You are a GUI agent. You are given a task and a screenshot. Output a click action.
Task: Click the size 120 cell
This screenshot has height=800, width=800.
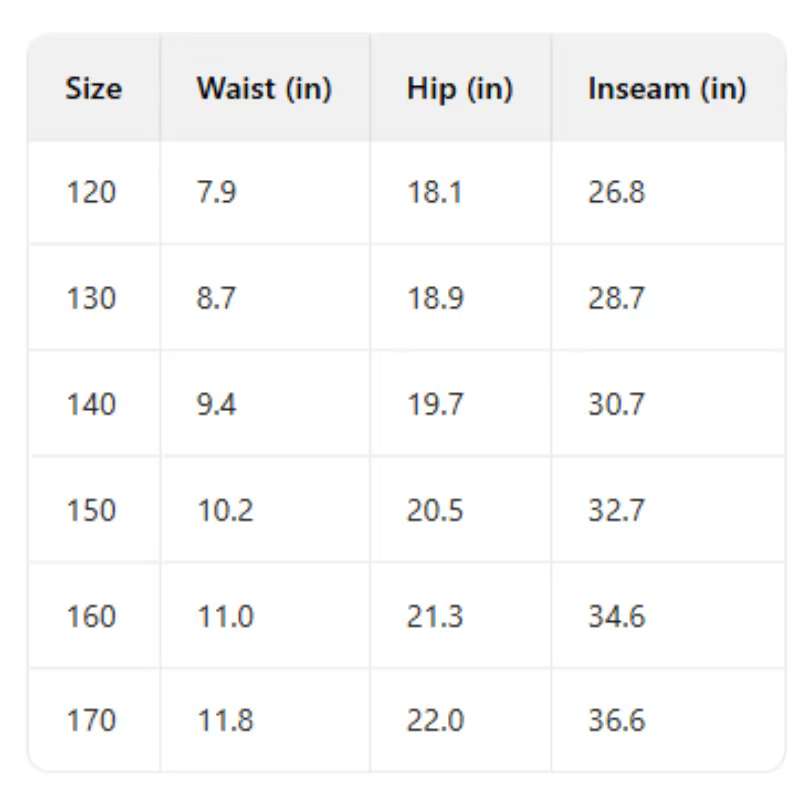pyautogui.click(x=91, y=192)
